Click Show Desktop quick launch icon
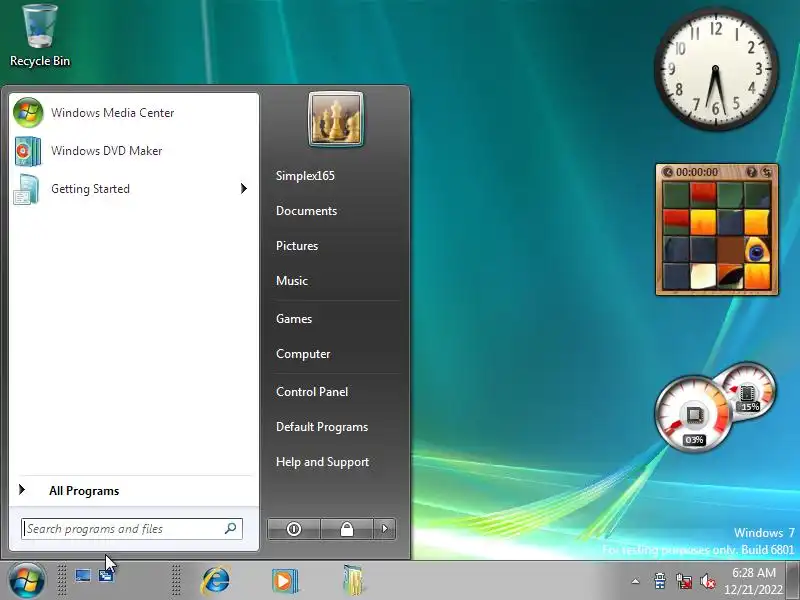 click(x=83, y=576)
